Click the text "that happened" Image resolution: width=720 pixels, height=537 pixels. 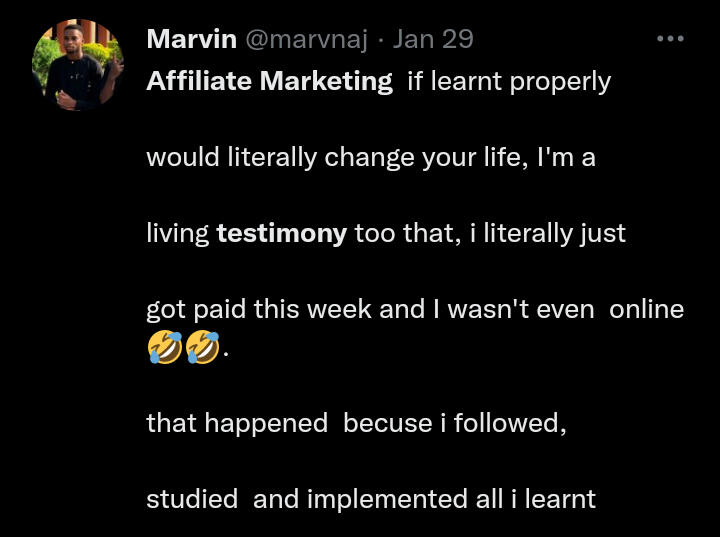pyautogui.click(x=236, y=423)
